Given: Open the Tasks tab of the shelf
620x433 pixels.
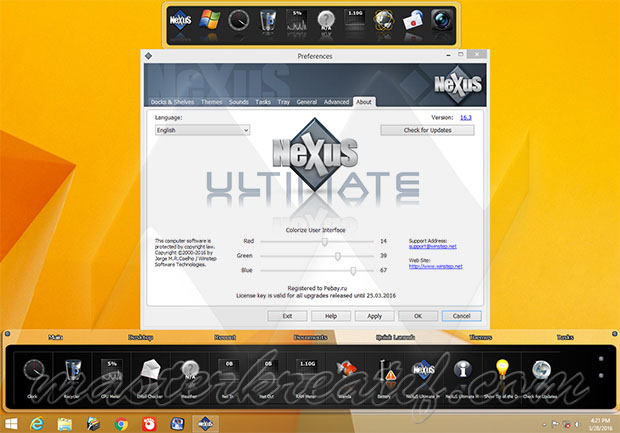Looking at the screenshot, I should 565,337.
